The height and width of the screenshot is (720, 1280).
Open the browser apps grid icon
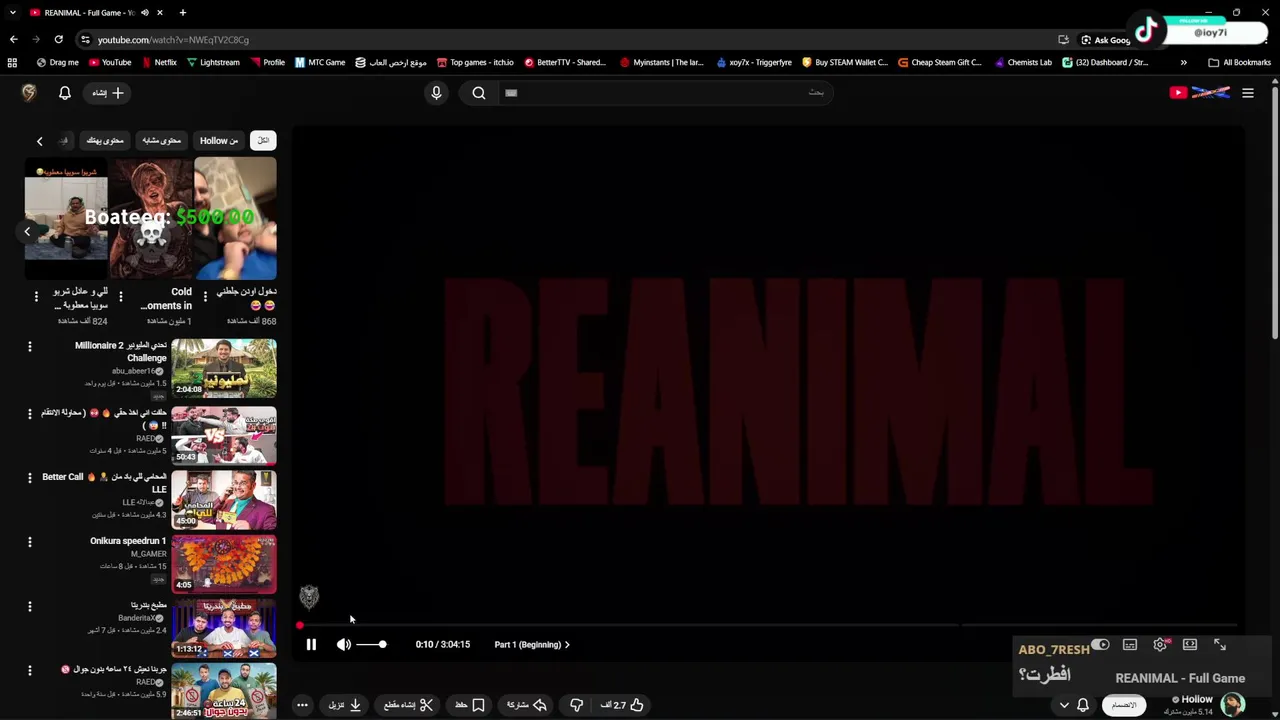point(12,62)
